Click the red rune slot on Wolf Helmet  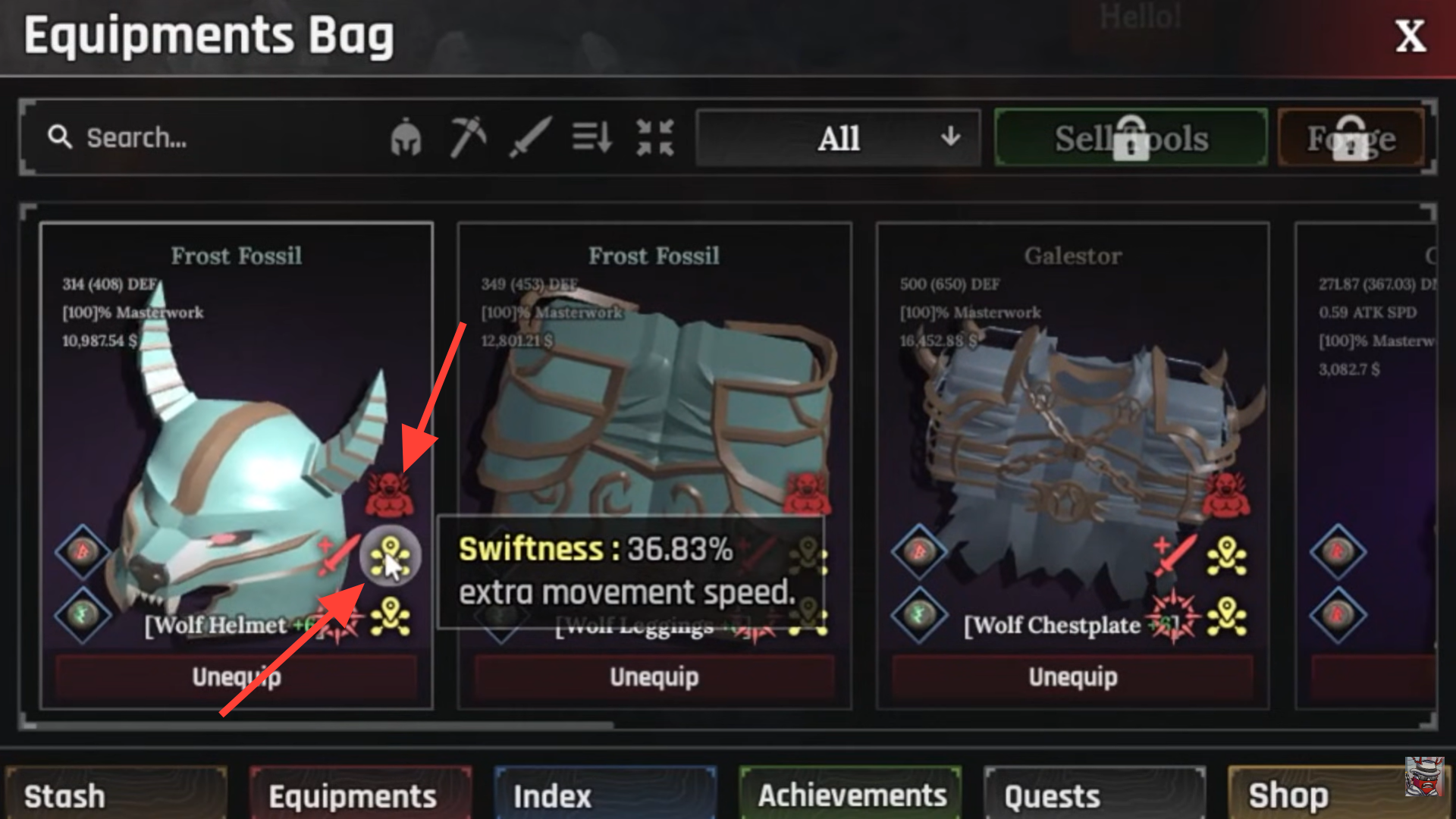[83, 551]
